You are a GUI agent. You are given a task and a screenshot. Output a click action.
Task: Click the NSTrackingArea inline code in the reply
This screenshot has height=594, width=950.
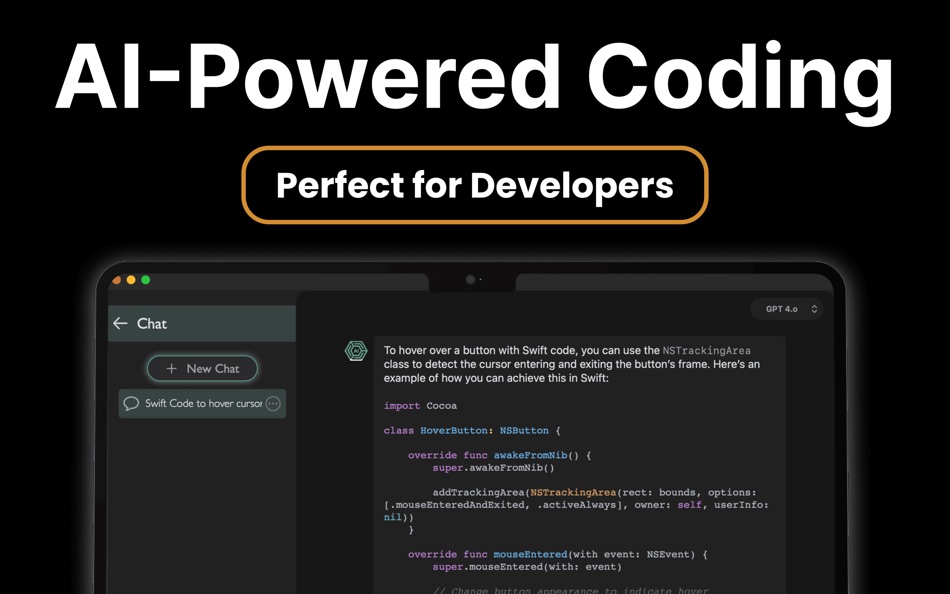pyautogui.click(x=706, y=350)
